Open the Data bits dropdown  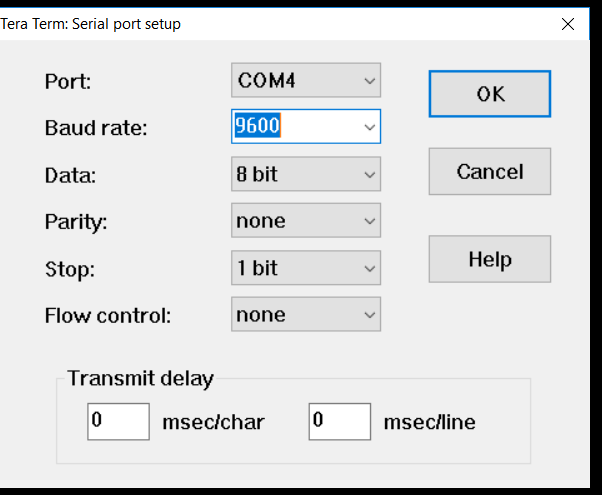[306, 174]
